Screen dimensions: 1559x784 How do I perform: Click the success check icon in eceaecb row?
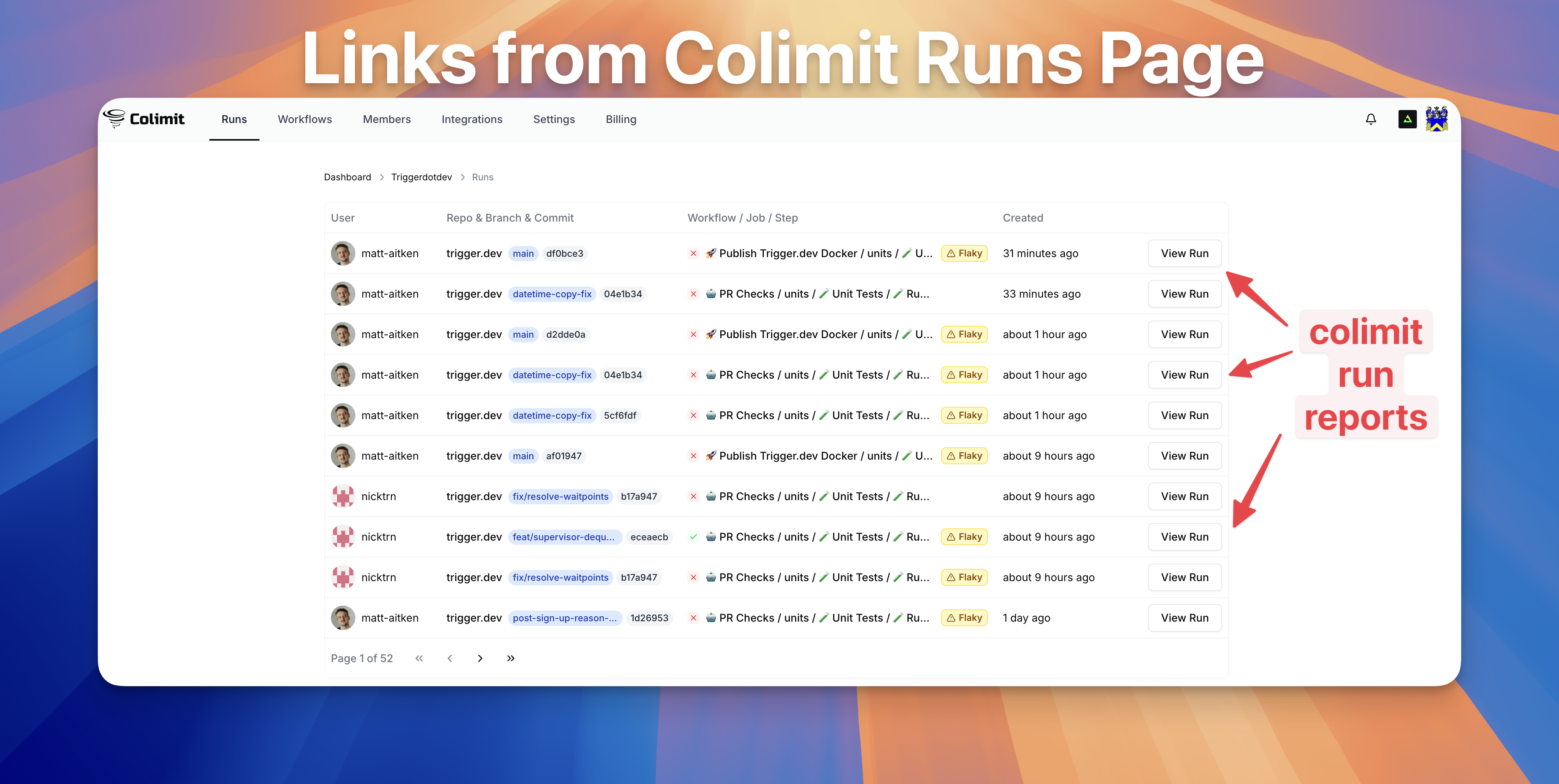(694, 536)
